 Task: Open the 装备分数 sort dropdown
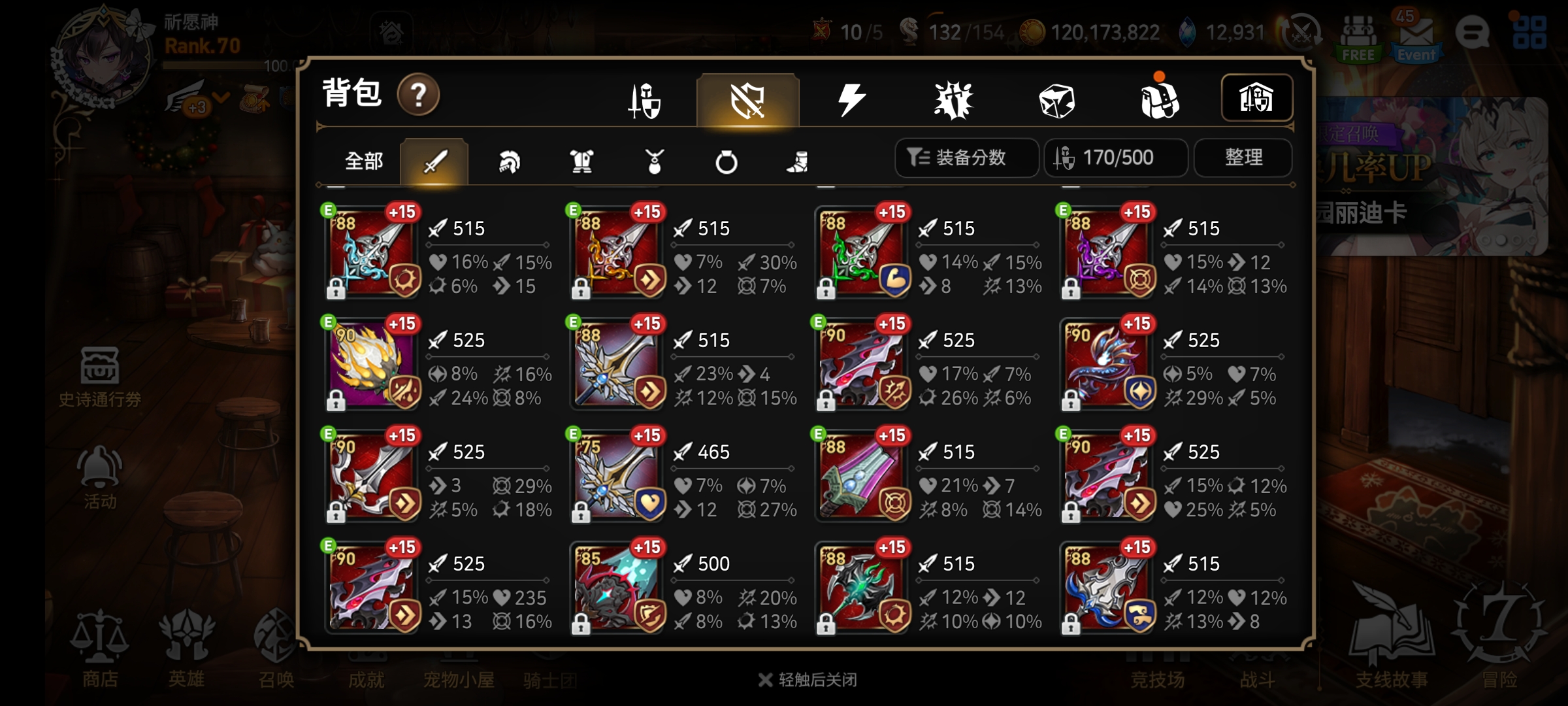tap(966, 158)
